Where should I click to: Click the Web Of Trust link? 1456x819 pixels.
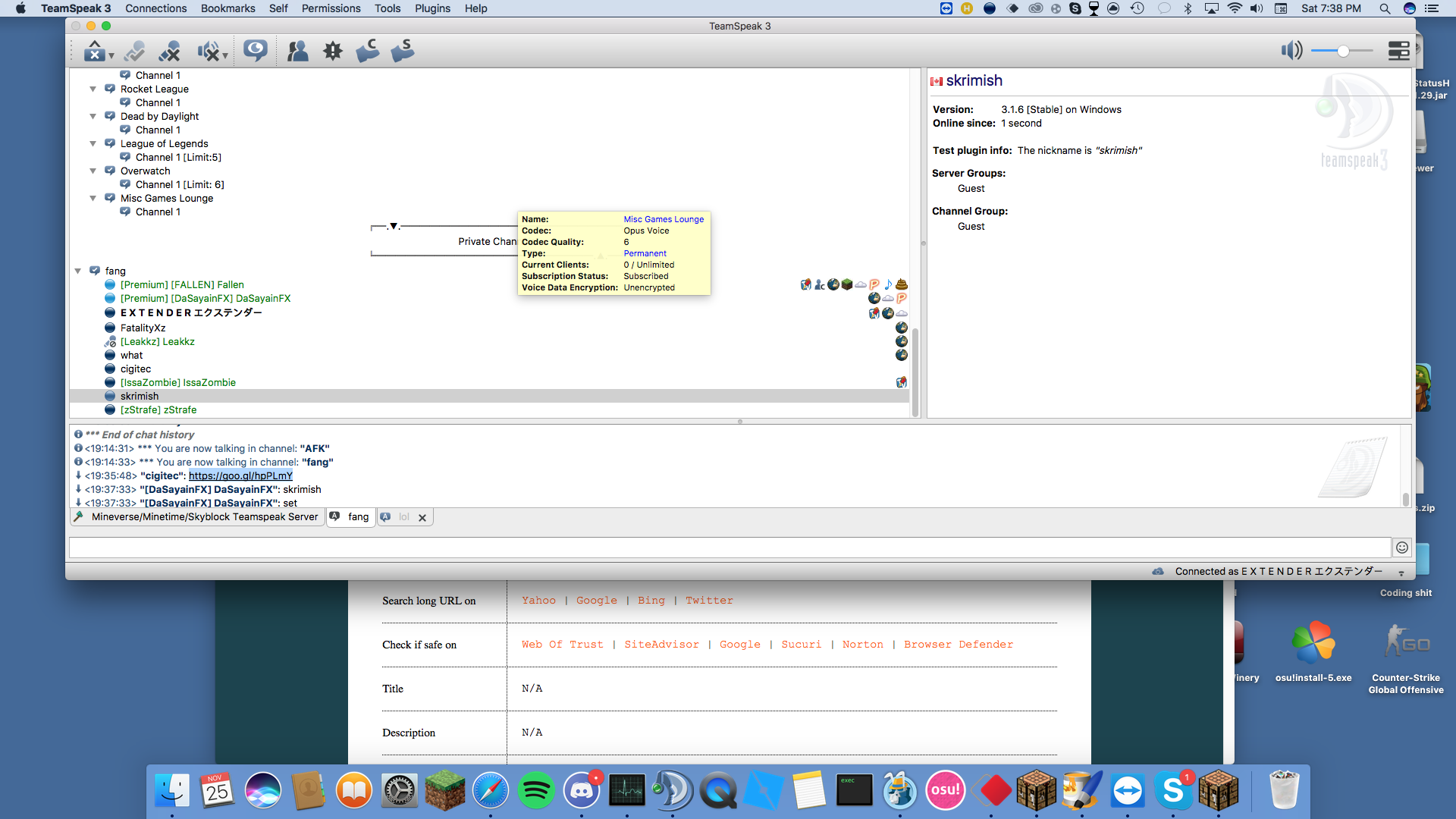[x=562, y=645]
